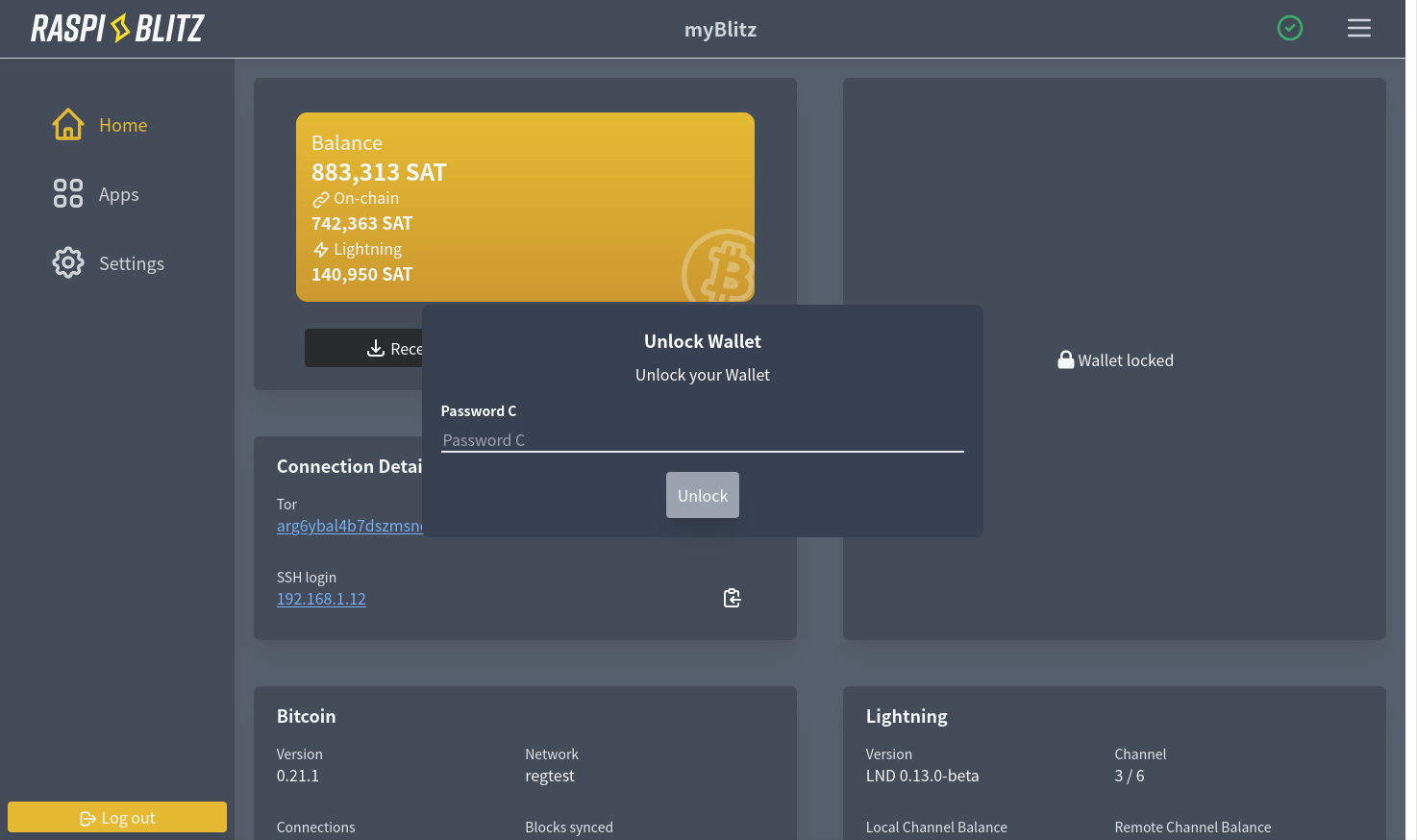This screenshot has width=1417, height=840.
Task: Click LND 0.13.0-beta version value
Action: click(x=922, y=776)
